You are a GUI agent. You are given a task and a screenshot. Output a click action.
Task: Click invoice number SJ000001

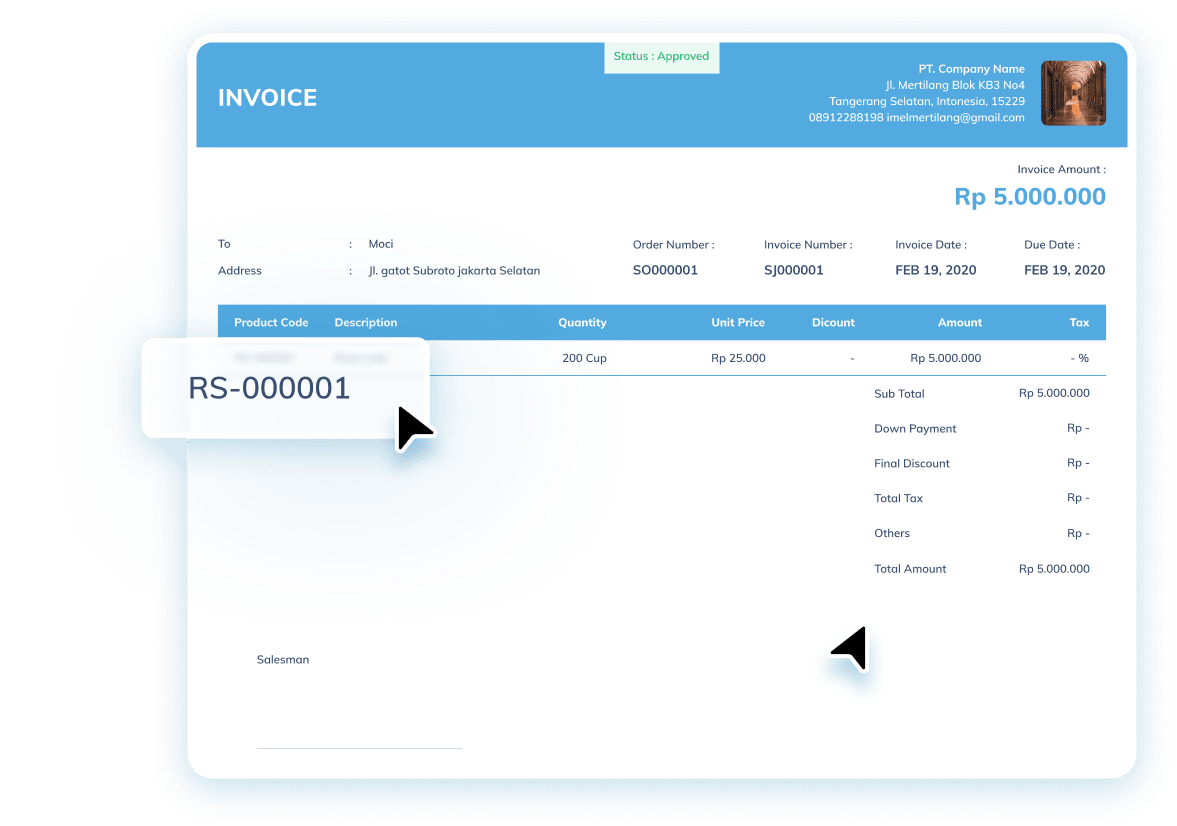pyautogui.click(x=793, y=270)
